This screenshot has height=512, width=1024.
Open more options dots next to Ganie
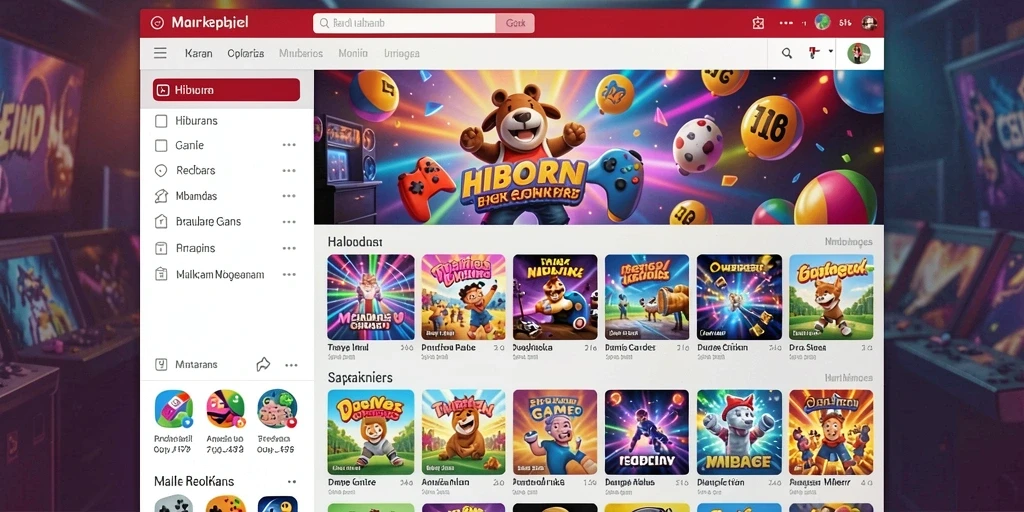tap(289, 146)
